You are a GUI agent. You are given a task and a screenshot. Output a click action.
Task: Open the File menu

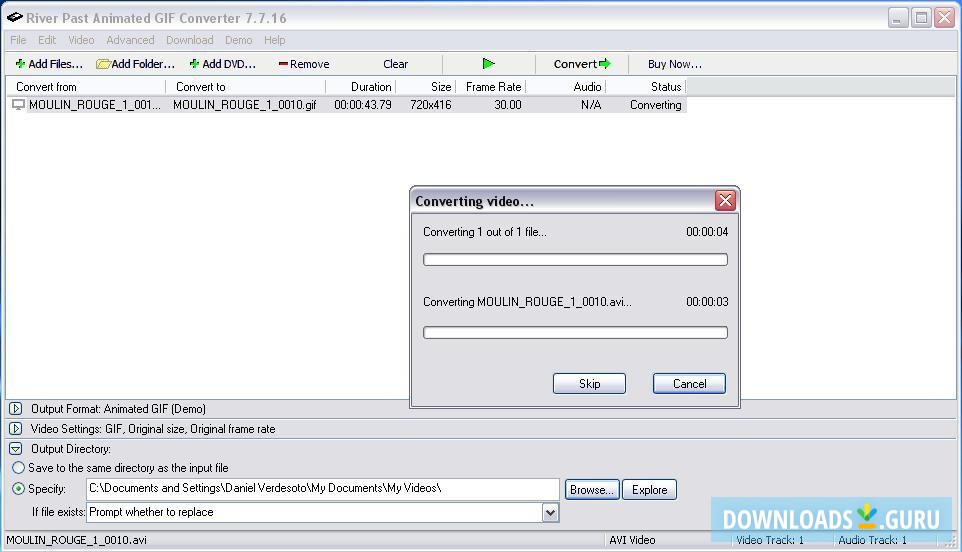[x=18, y=40]
